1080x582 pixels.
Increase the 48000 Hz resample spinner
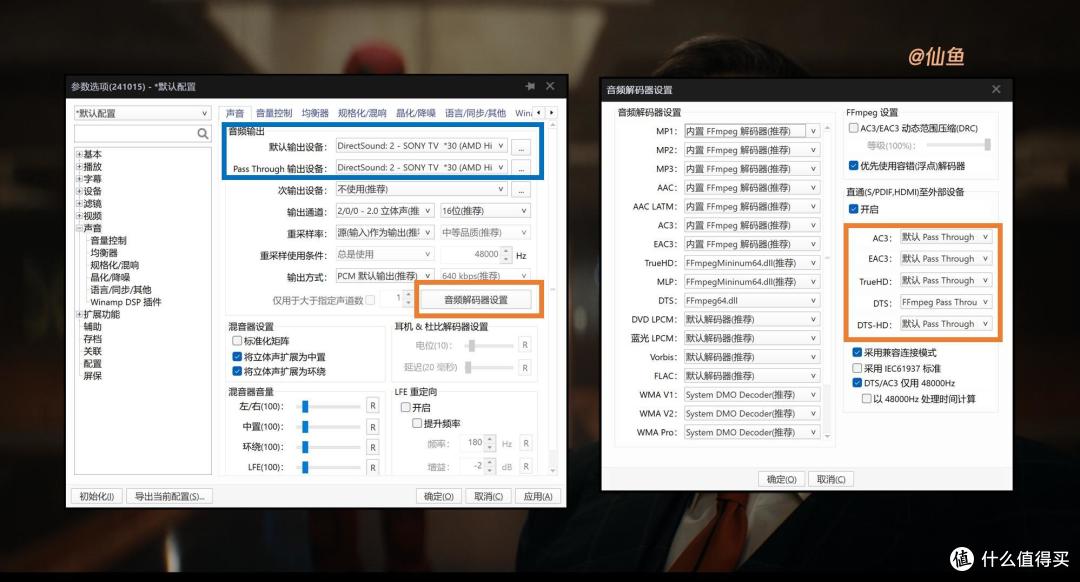[x=507, y=251]
